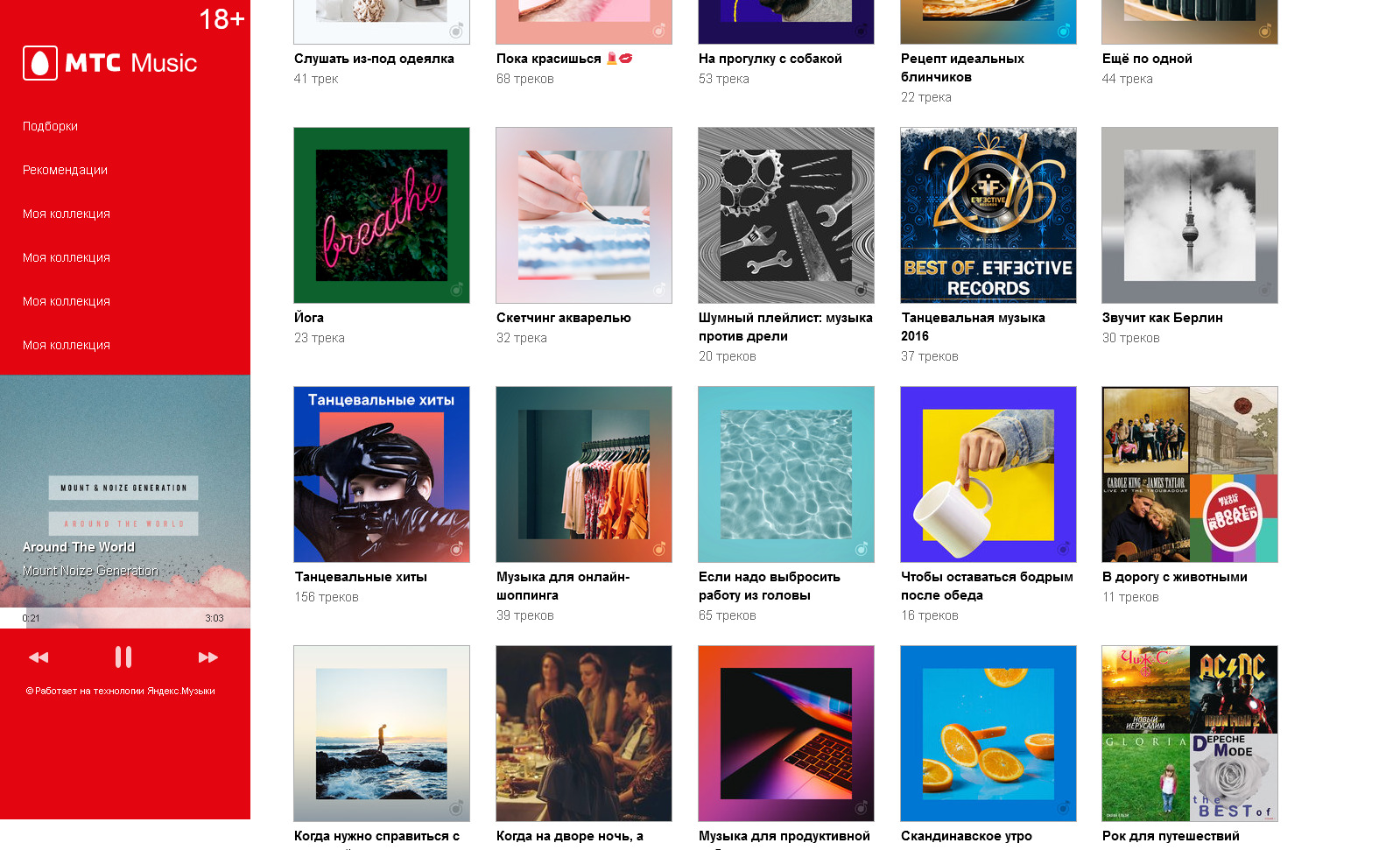Seek within the track progress bar
1400x850 pixels.
coord(125,618)
